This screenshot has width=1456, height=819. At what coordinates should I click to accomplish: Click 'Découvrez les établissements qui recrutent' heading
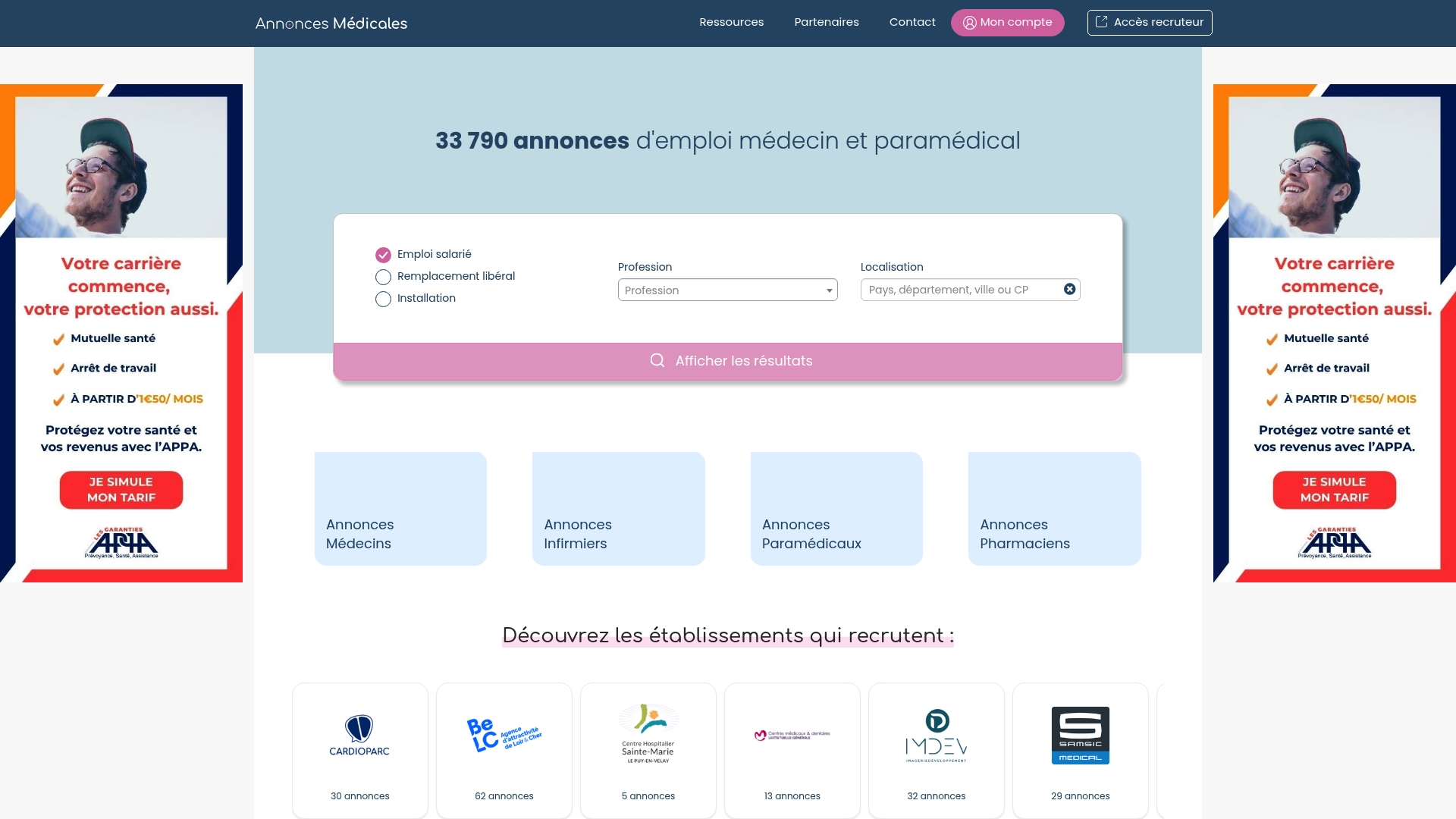tap(728, 635)
